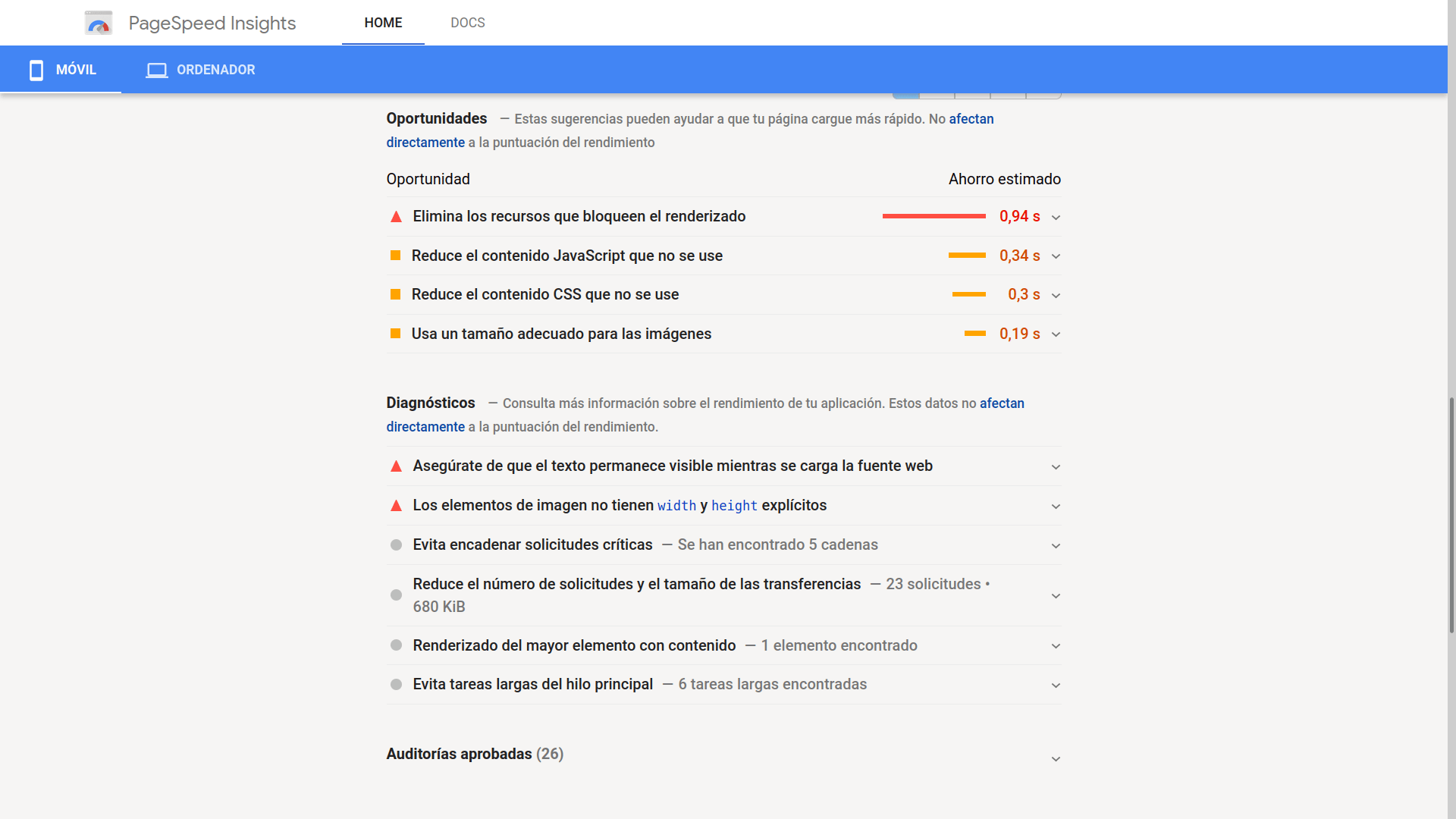Open the DOCS tab

tap(468, 23)
